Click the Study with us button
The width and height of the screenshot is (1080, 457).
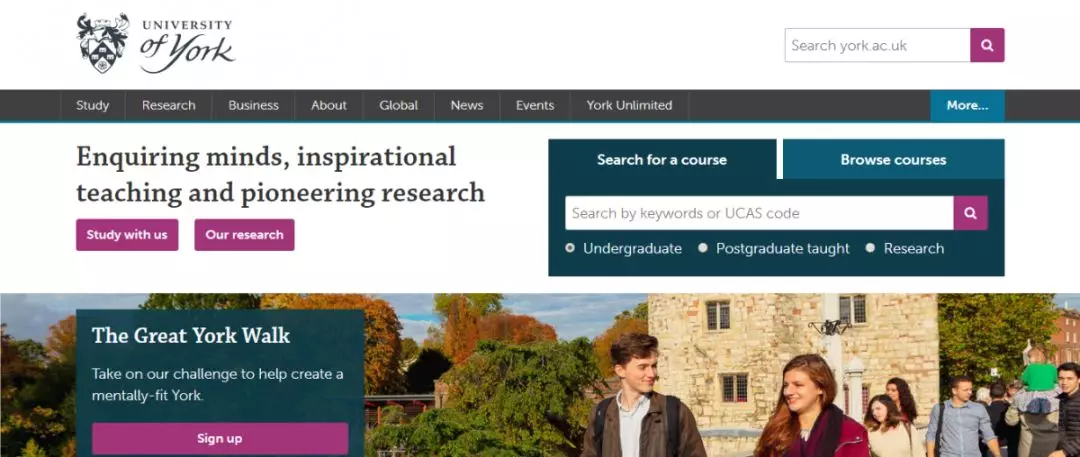[127, 234]
